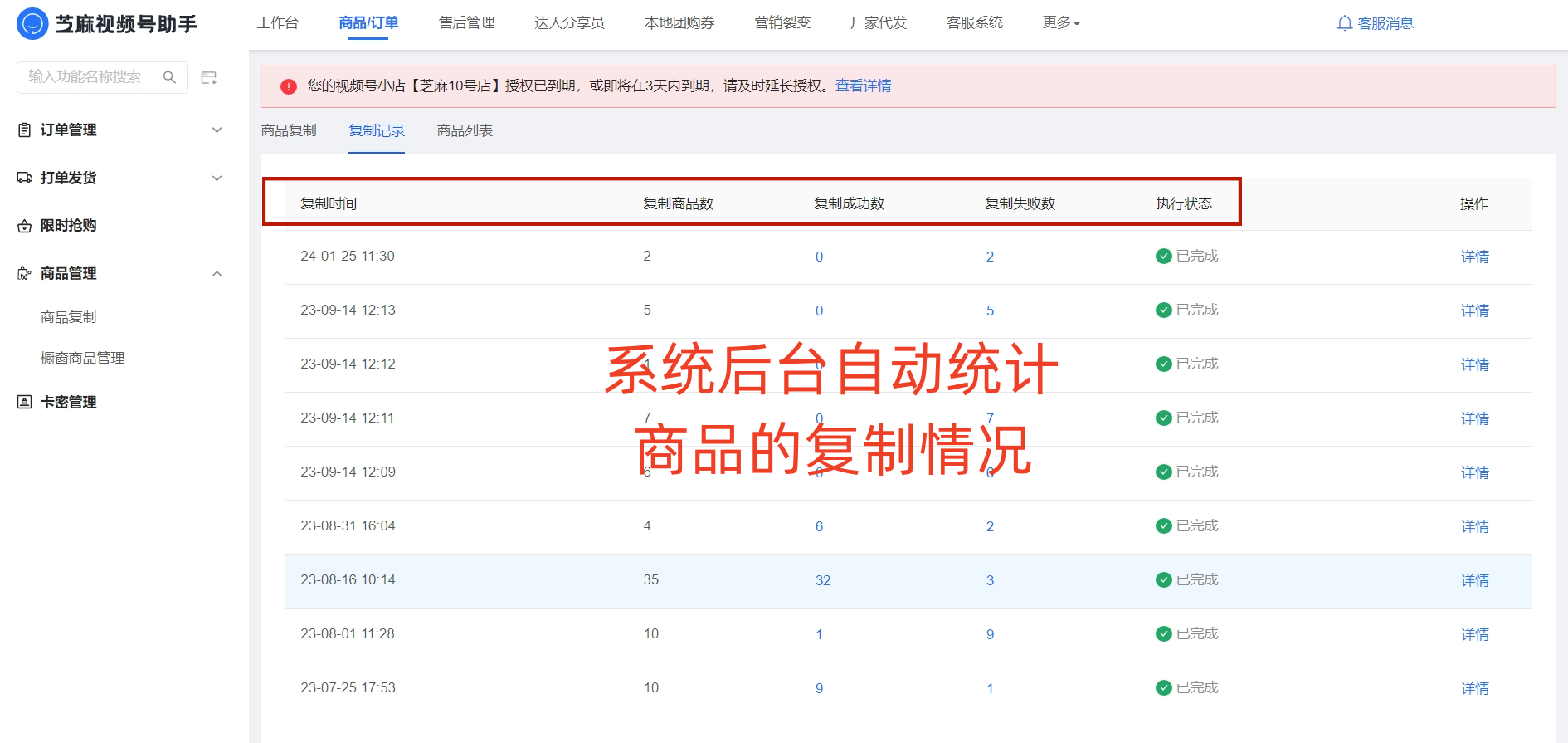Viewport: 1568px width, 743px height.
Task: Click success count 32 in 23-08-16 row
Action: [822, 580]
